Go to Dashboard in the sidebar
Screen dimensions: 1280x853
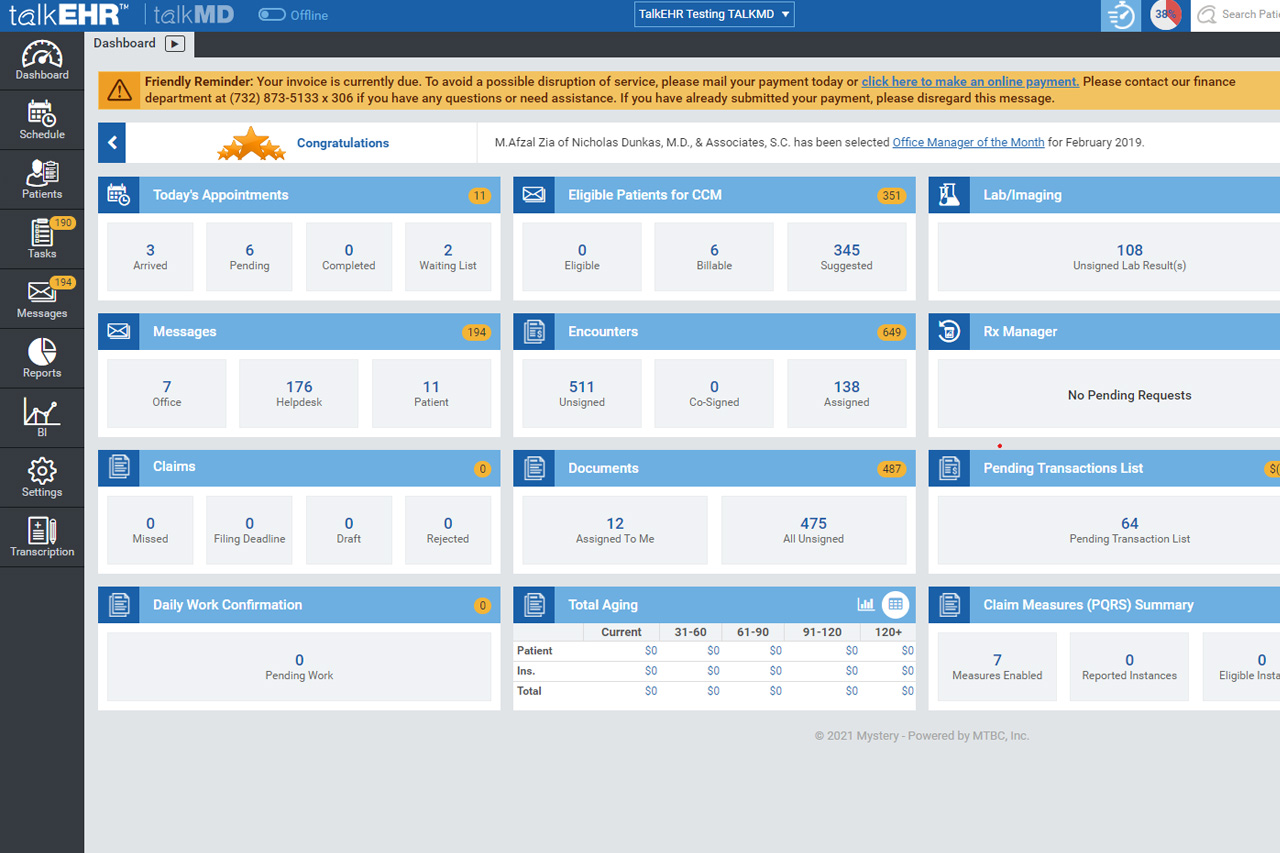click(x=42, y=60)
